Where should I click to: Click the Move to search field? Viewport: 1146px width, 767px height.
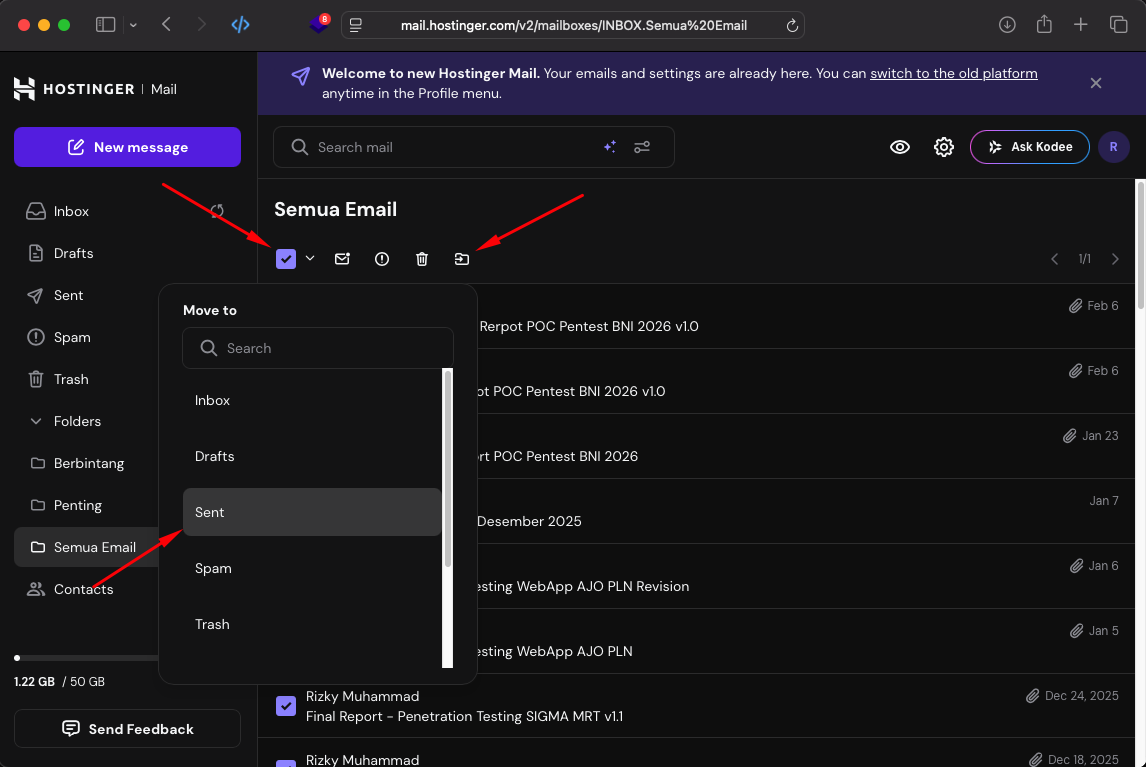[x=318, y=348]
